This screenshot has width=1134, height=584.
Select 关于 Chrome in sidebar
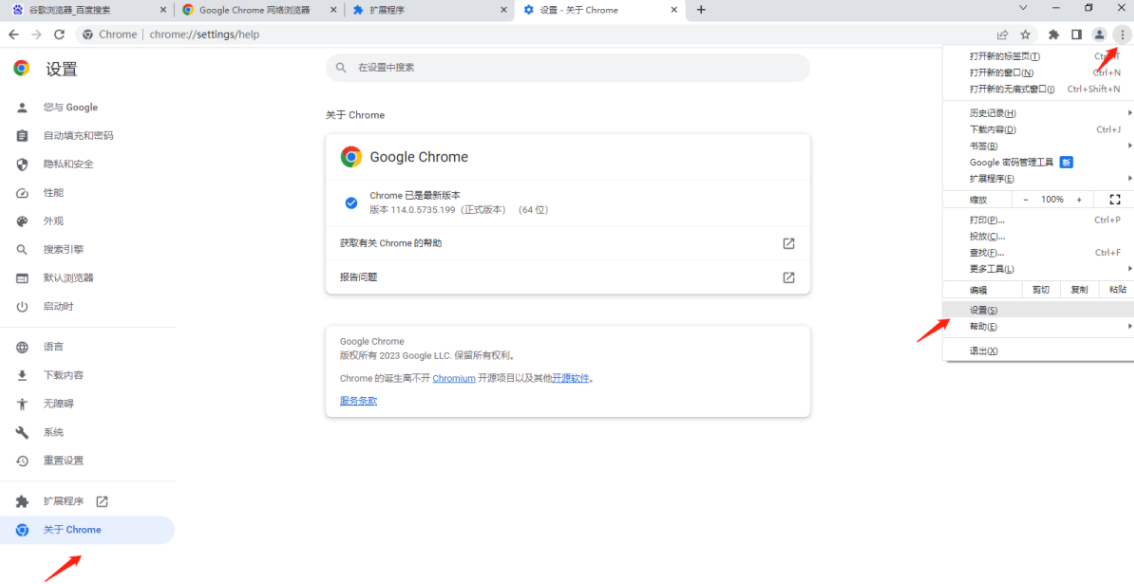(87, 530)
